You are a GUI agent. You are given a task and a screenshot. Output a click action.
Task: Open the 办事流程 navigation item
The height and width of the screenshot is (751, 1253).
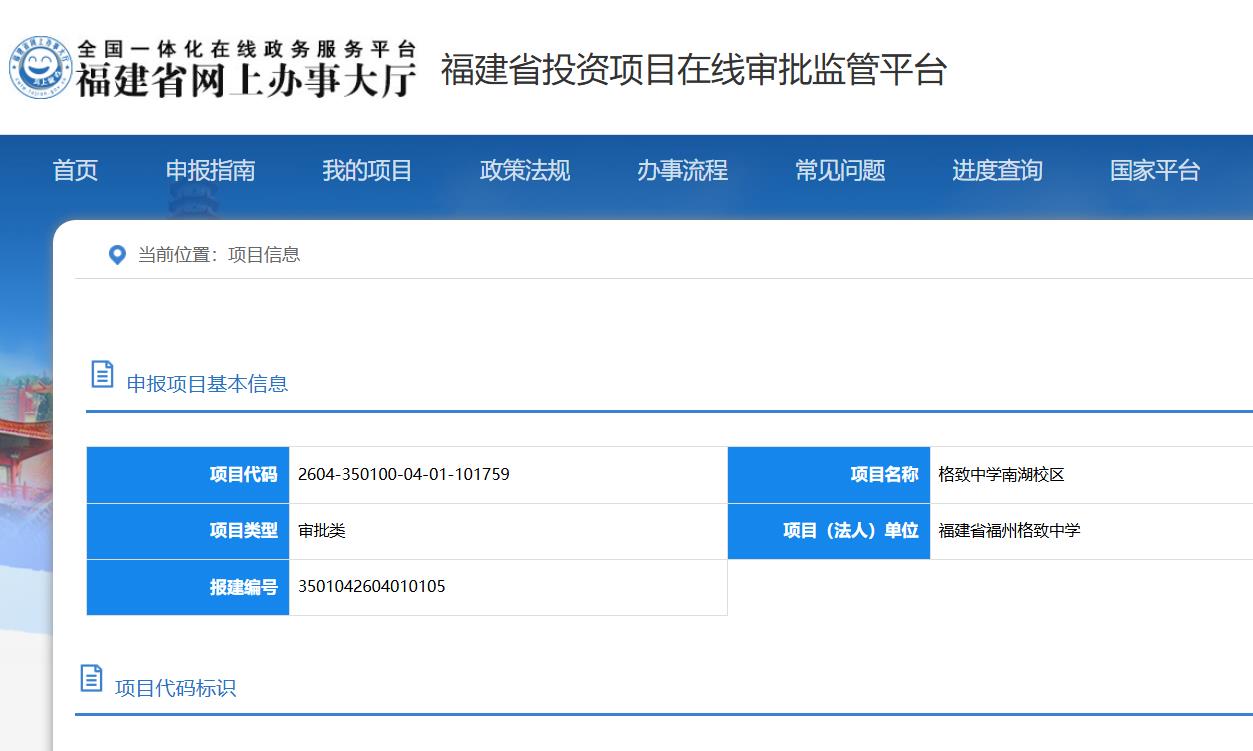(682, 171)
